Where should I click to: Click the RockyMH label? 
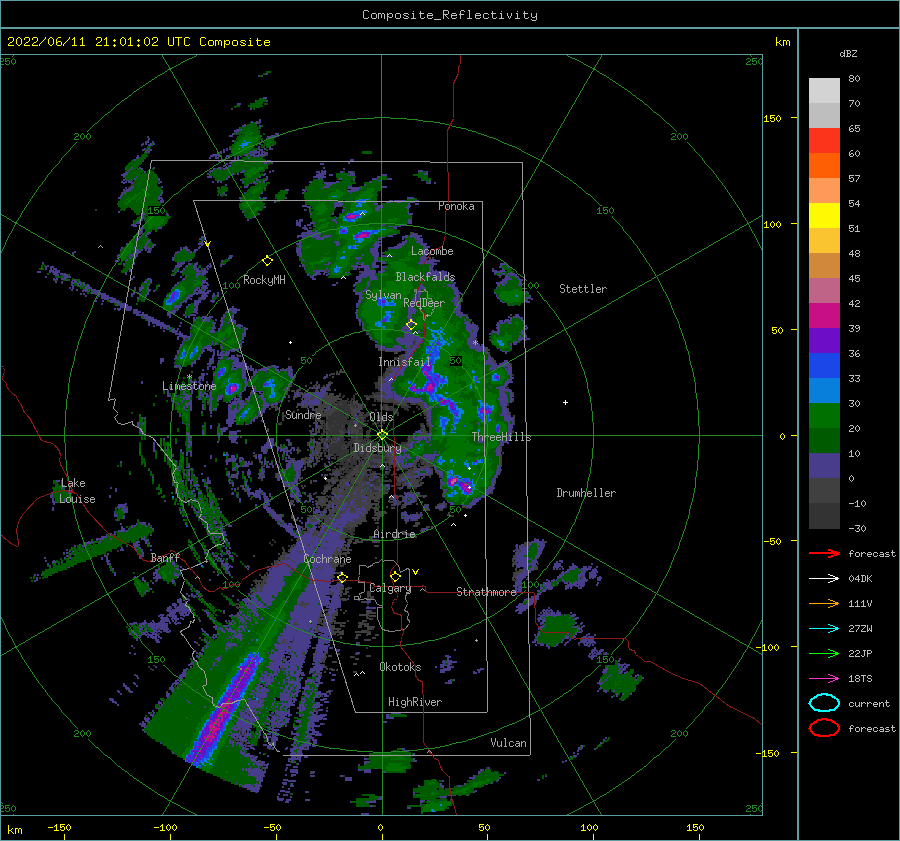click(x=264, y=280)
